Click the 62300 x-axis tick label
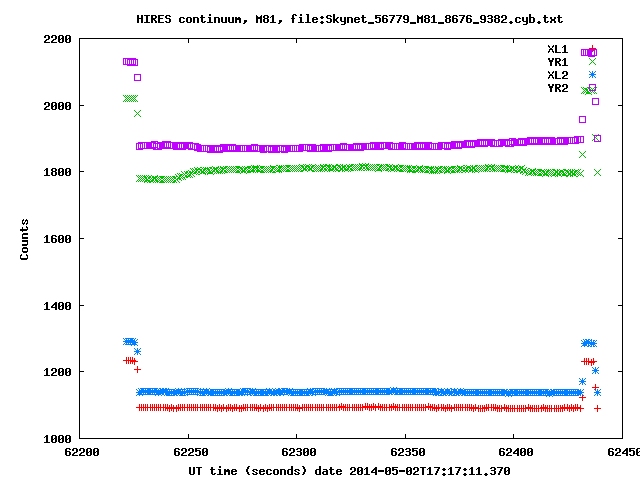The width and height of the screenshot is (640, 480). (299, 452)
